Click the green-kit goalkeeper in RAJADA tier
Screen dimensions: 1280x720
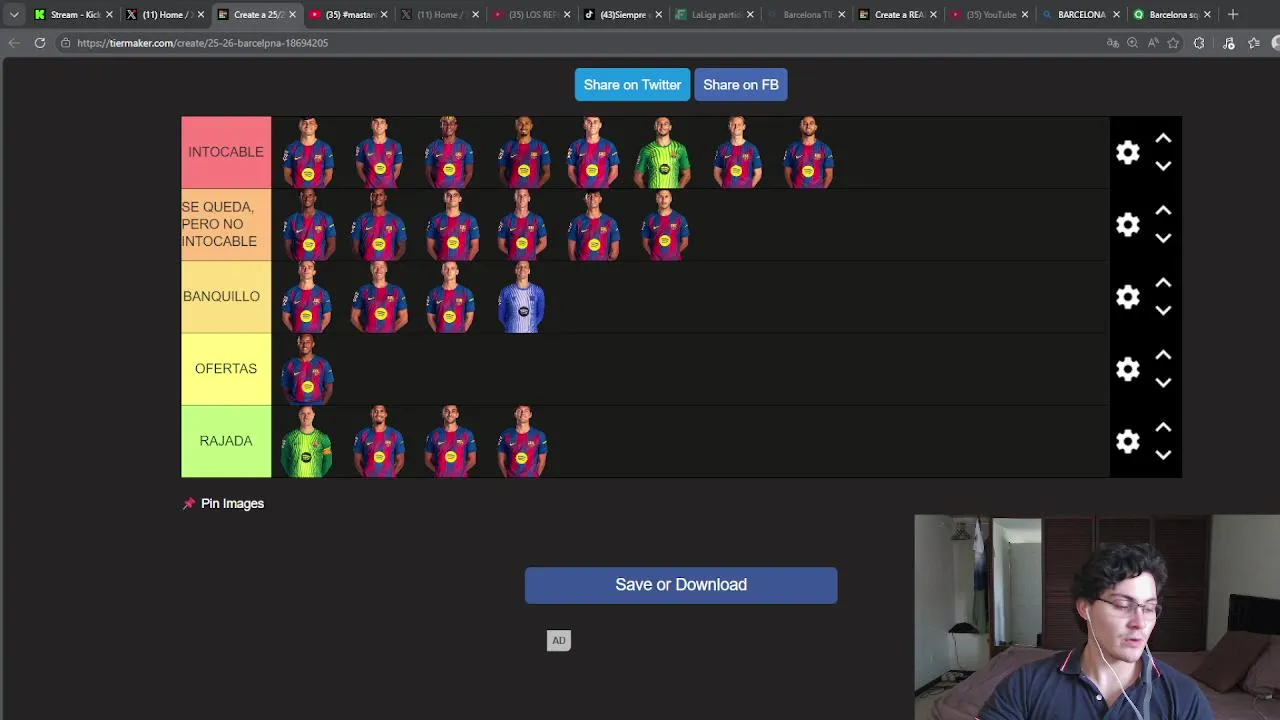coord(307,441)
